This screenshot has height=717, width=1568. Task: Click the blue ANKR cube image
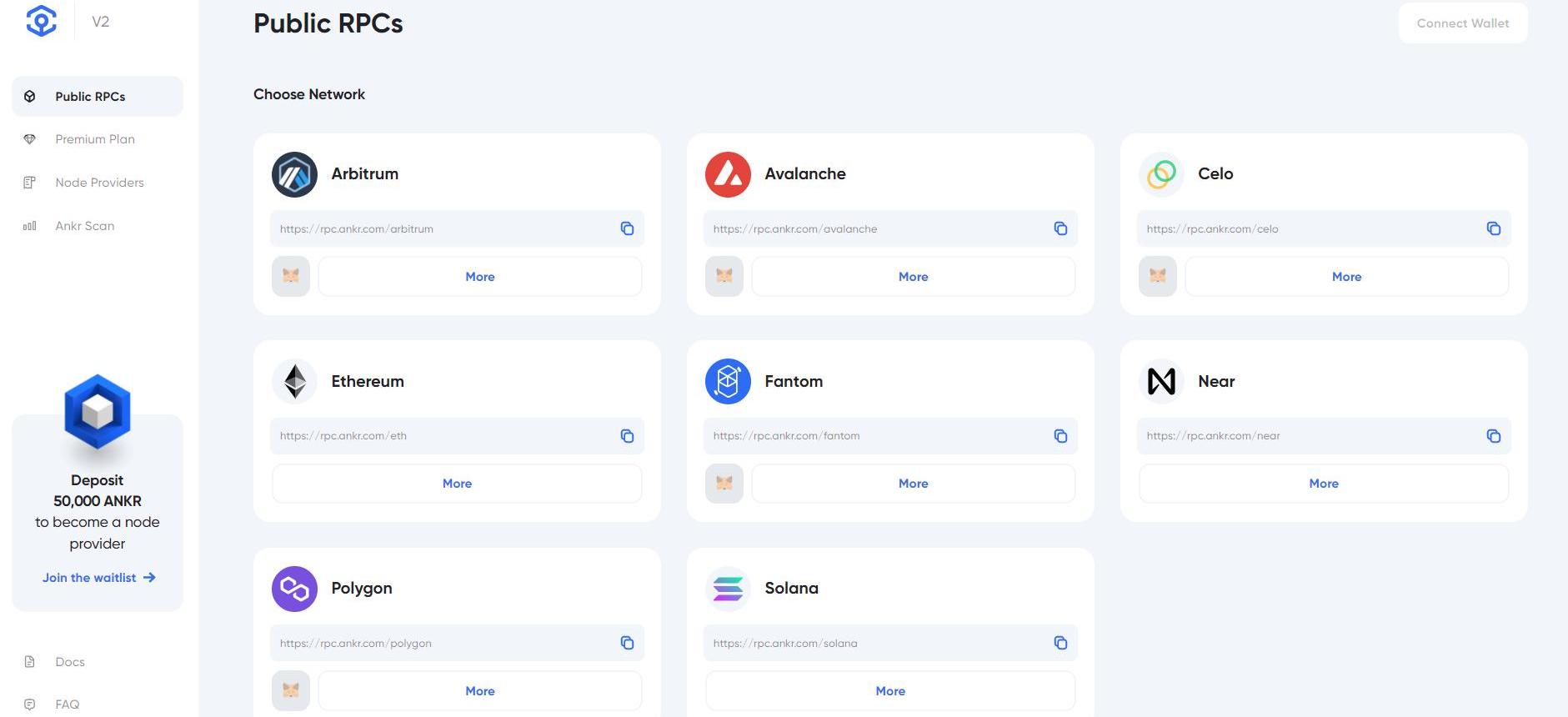tap(98, 414)
